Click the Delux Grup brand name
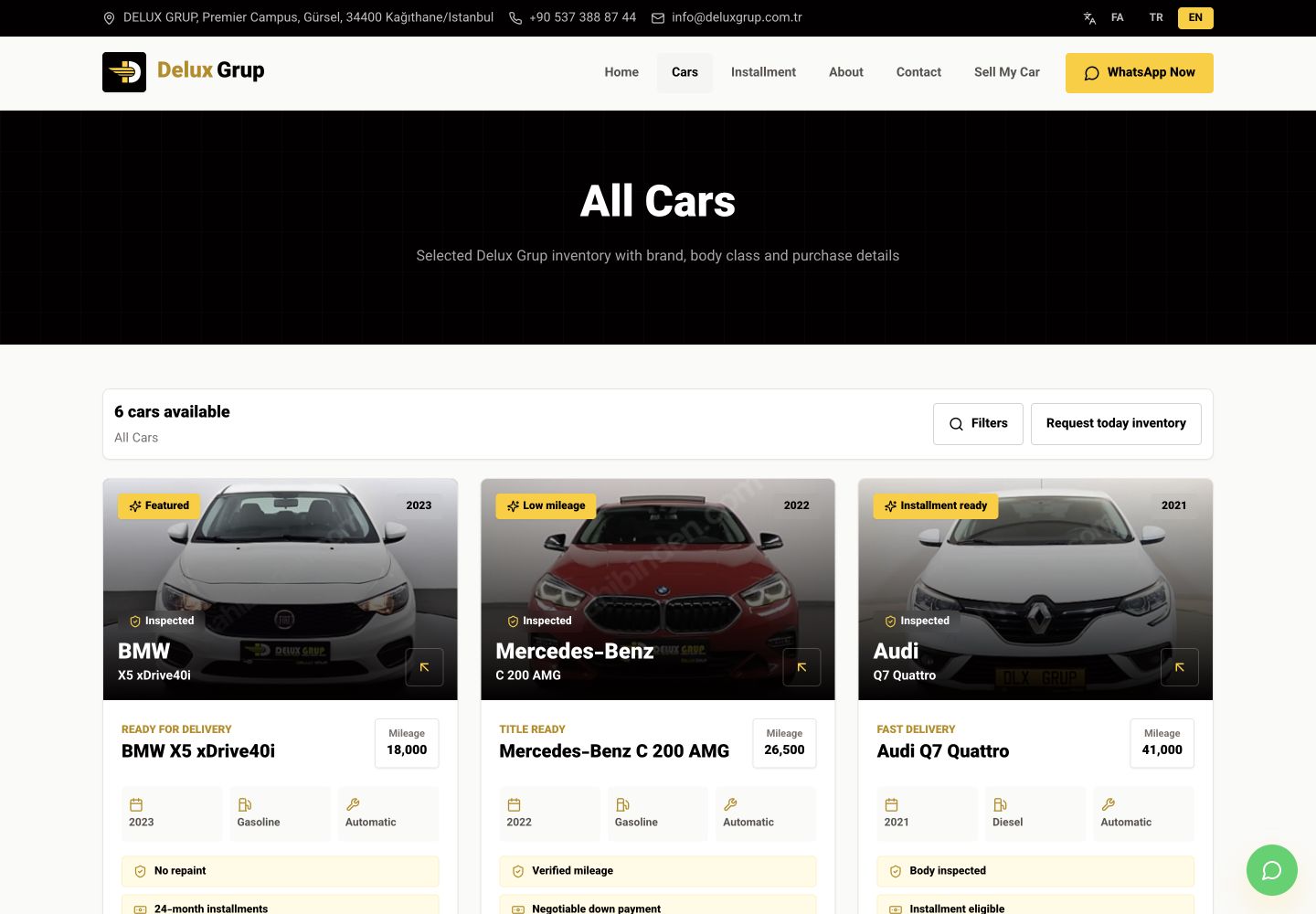Screen dimensions: 1316x914 click(211, 70)
